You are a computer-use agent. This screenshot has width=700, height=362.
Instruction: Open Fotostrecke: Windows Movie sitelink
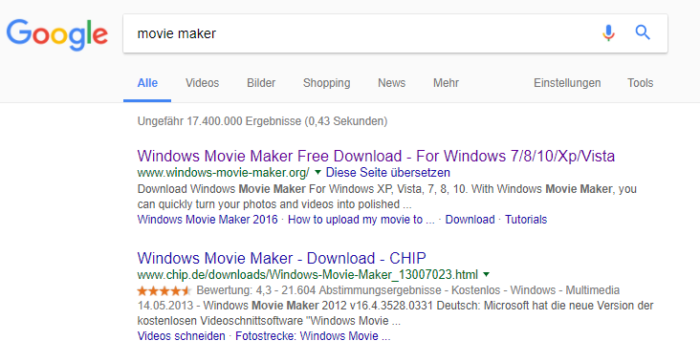click(313, 336)
